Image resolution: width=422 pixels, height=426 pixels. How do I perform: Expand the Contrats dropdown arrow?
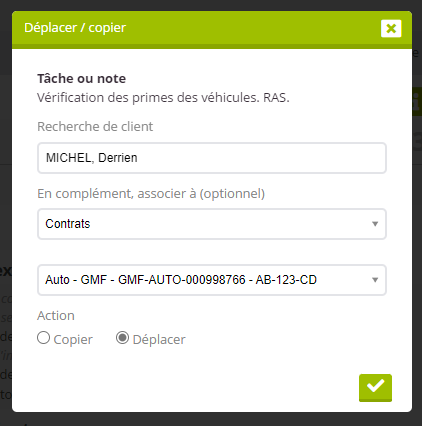click(x=375, y=224)
